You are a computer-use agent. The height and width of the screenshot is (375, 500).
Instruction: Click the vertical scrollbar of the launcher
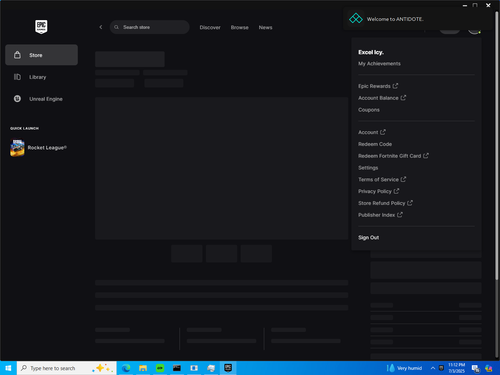coord(496,145)
